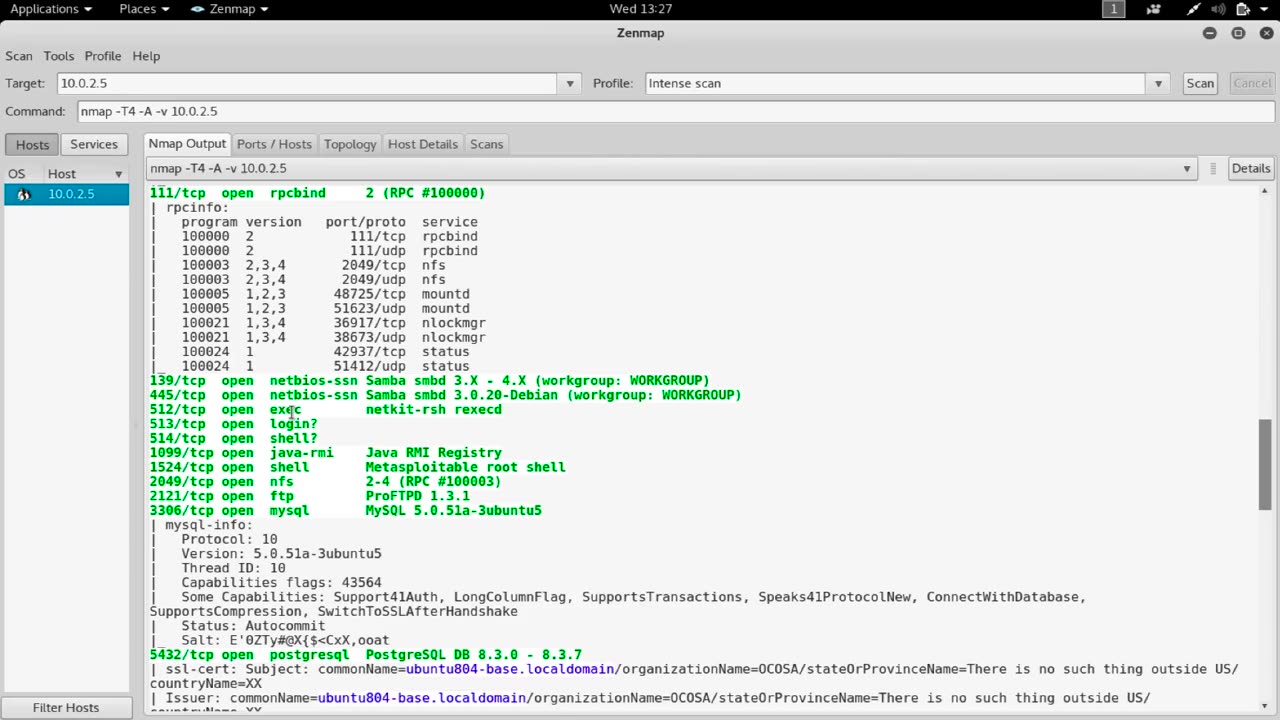Click the 5432/tcp postgresql output line
The height and width of the screenshot is (720, 1280).
click(366, 654)
